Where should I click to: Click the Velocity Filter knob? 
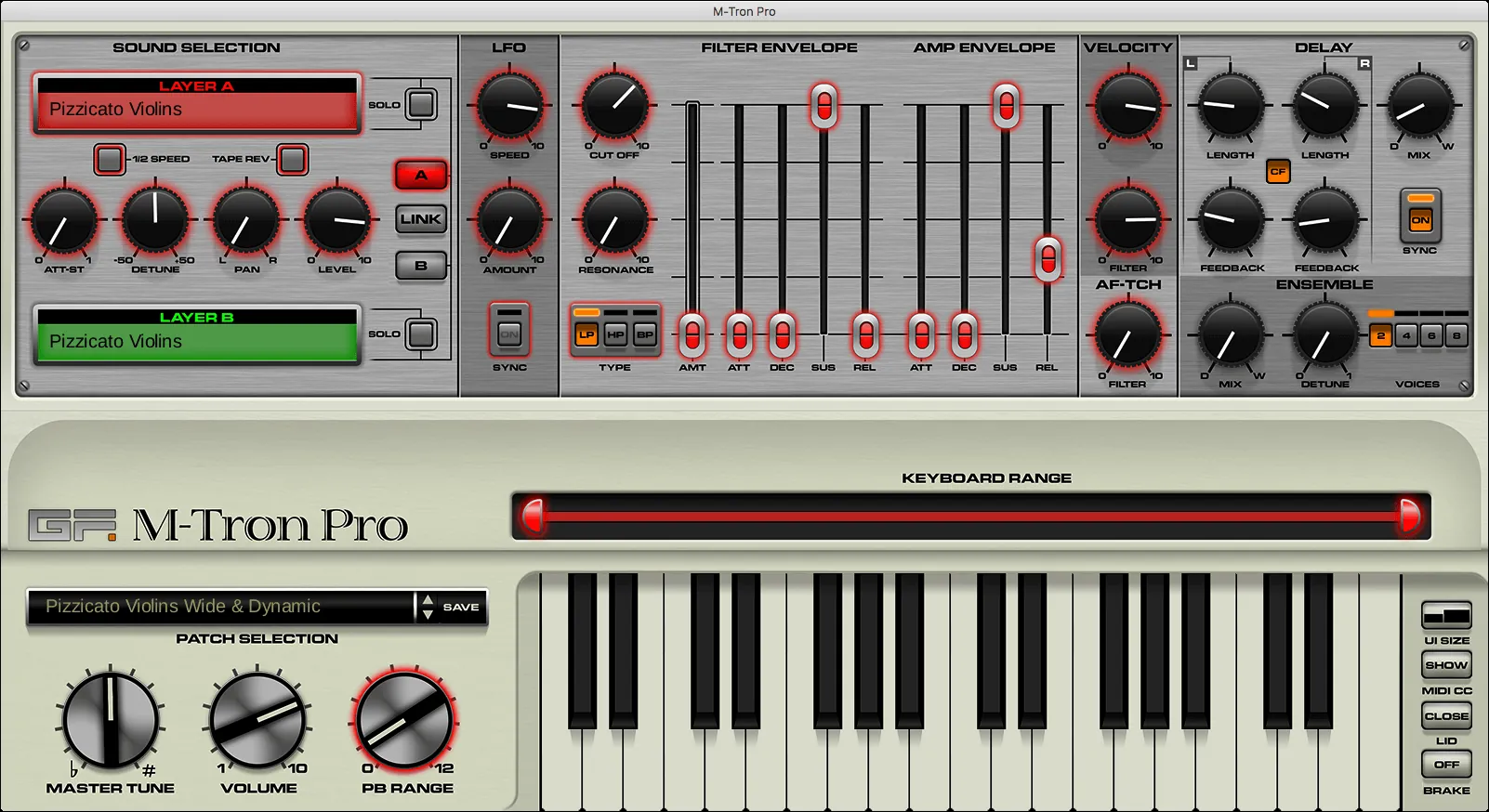[x=1127, y=220]
